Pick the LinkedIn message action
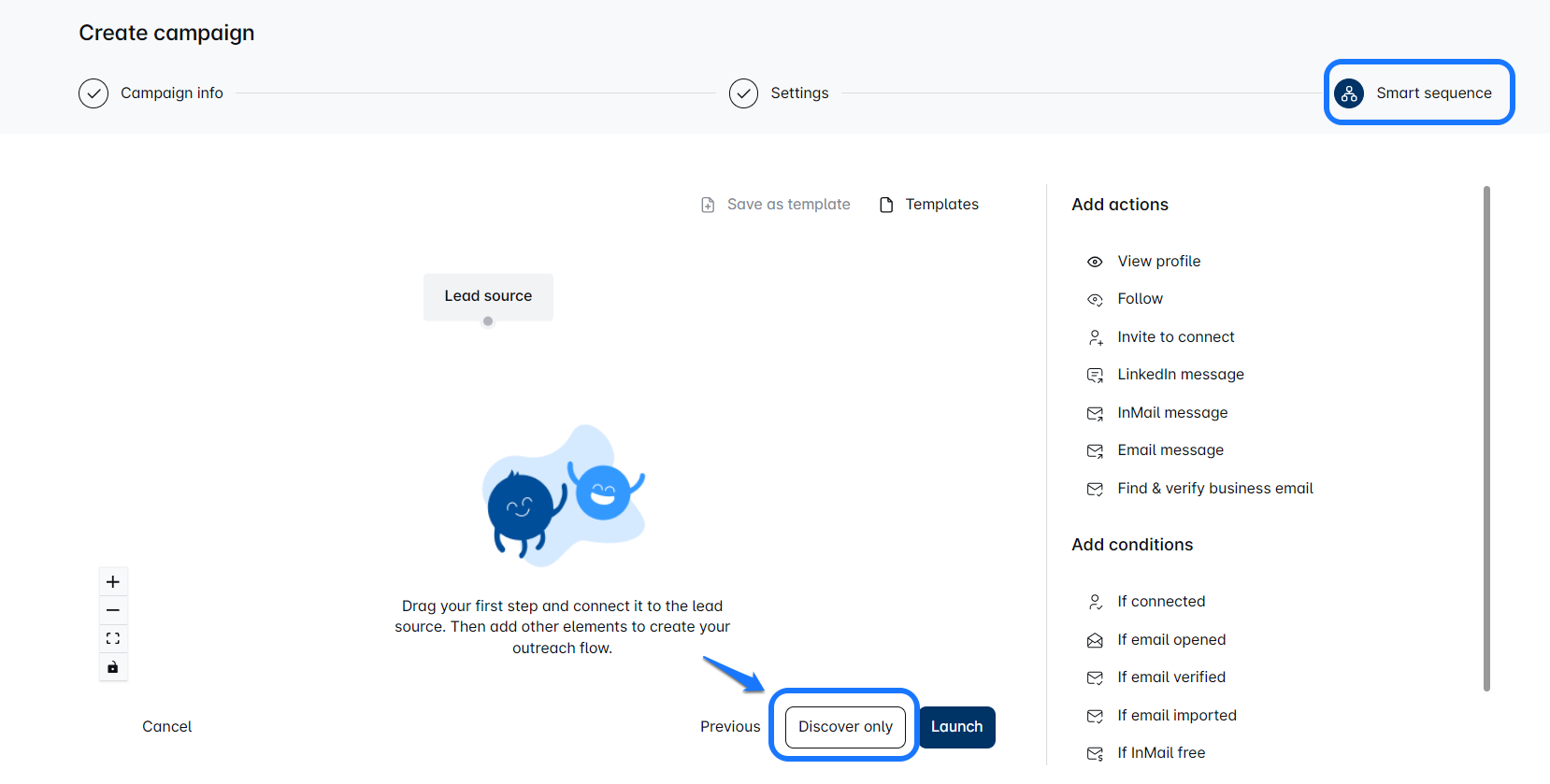The width and height of the screenshot is (1550, 784). click(x=1180, y=375)
